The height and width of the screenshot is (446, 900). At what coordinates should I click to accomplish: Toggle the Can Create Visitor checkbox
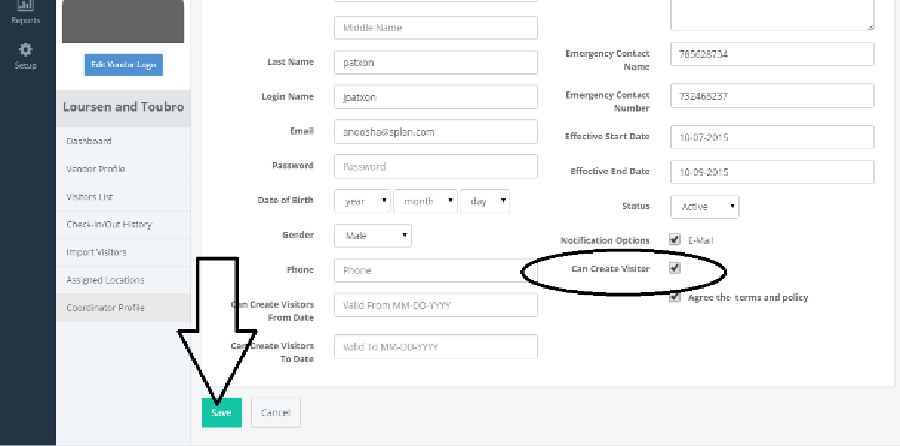[675, 268]
